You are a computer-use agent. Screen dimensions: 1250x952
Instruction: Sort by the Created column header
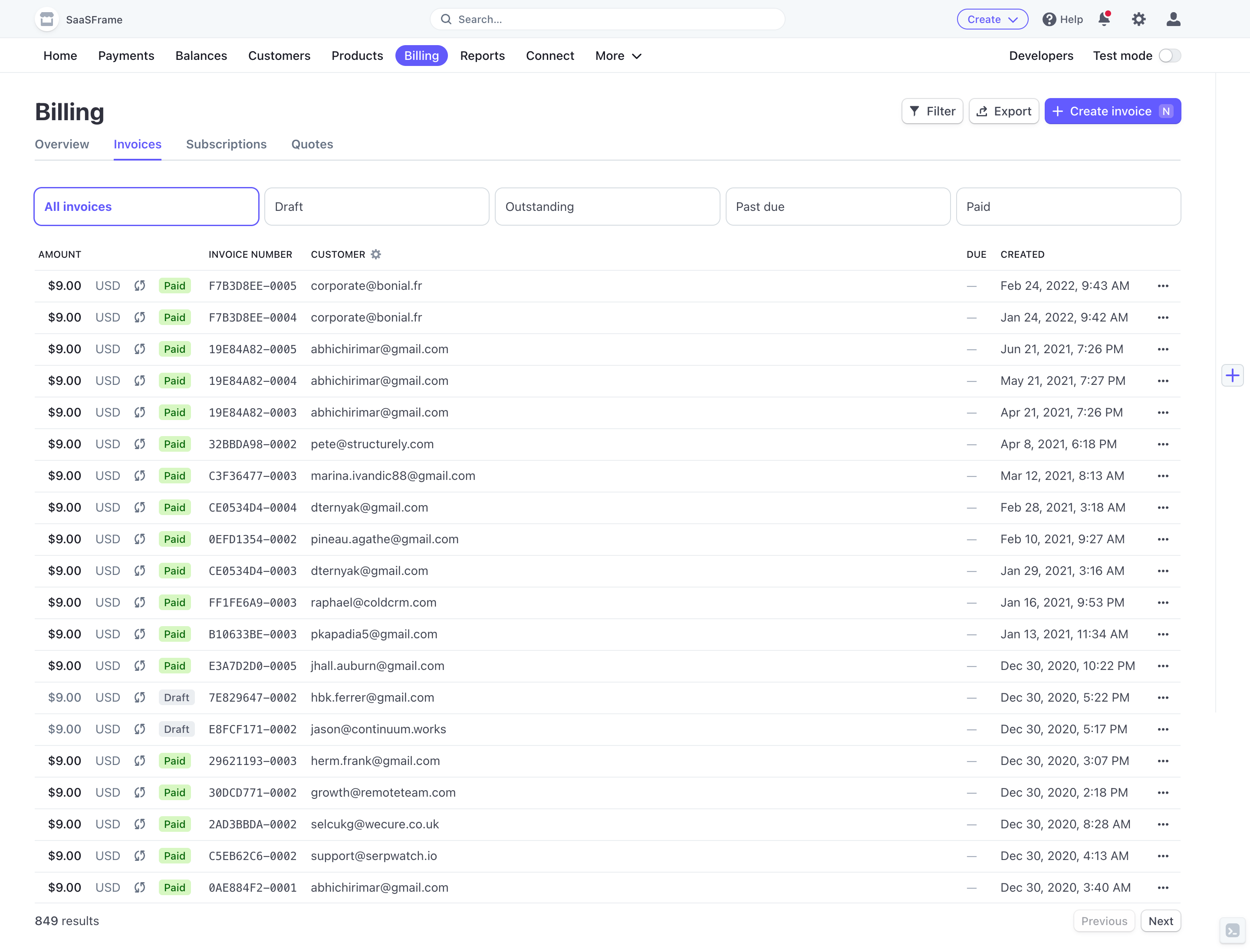pos(1022,254)
